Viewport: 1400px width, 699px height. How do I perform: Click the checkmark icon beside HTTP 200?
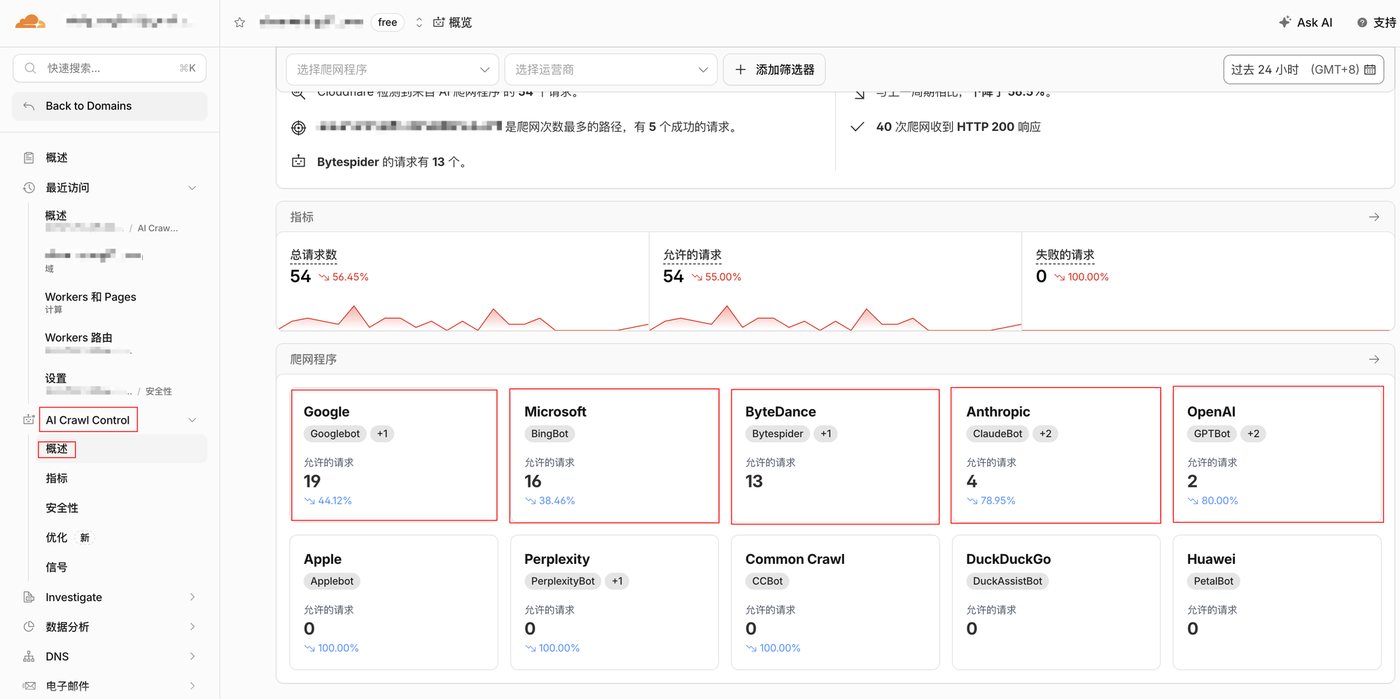[857, 127]
